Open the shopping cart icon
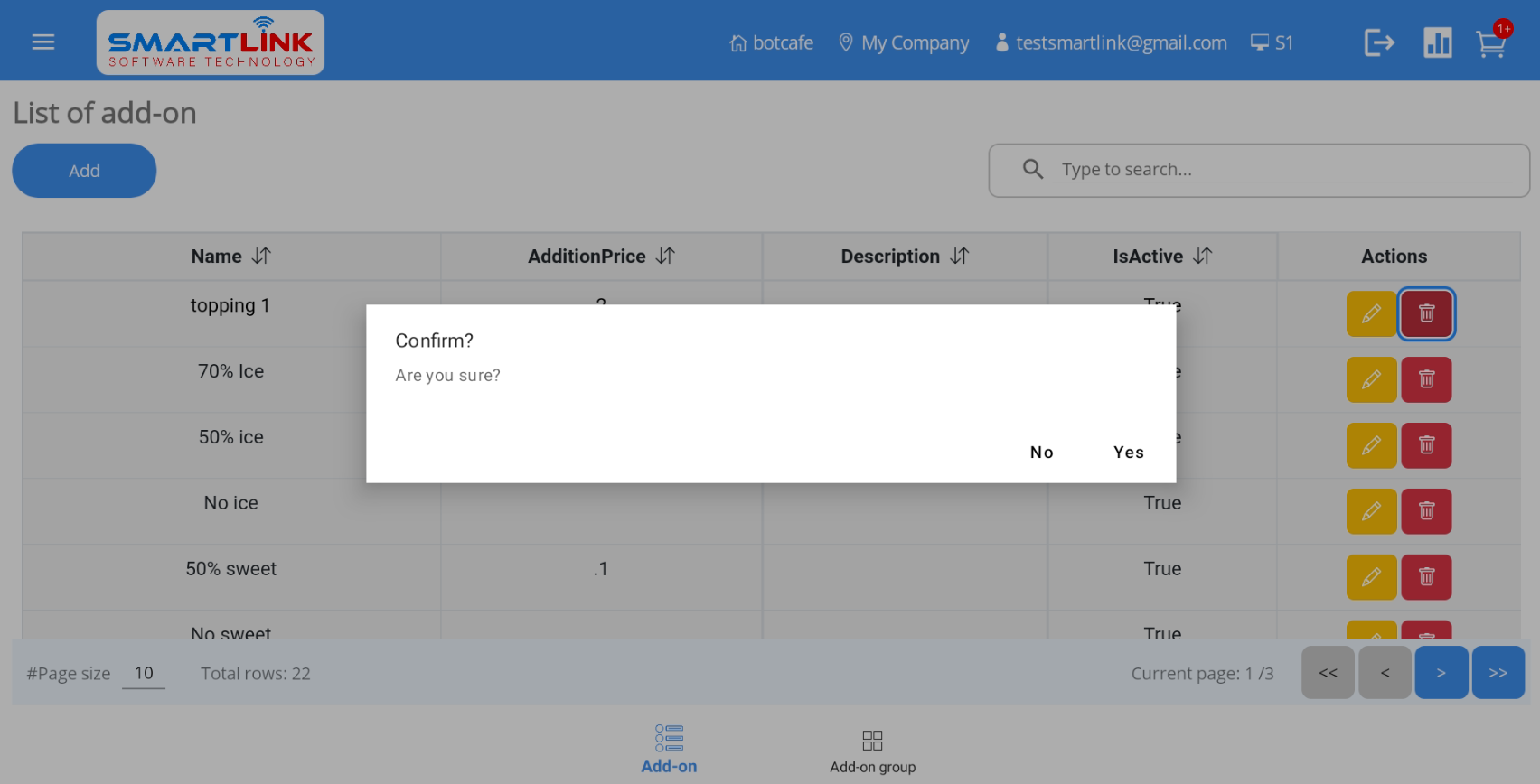 [1491, 43]
